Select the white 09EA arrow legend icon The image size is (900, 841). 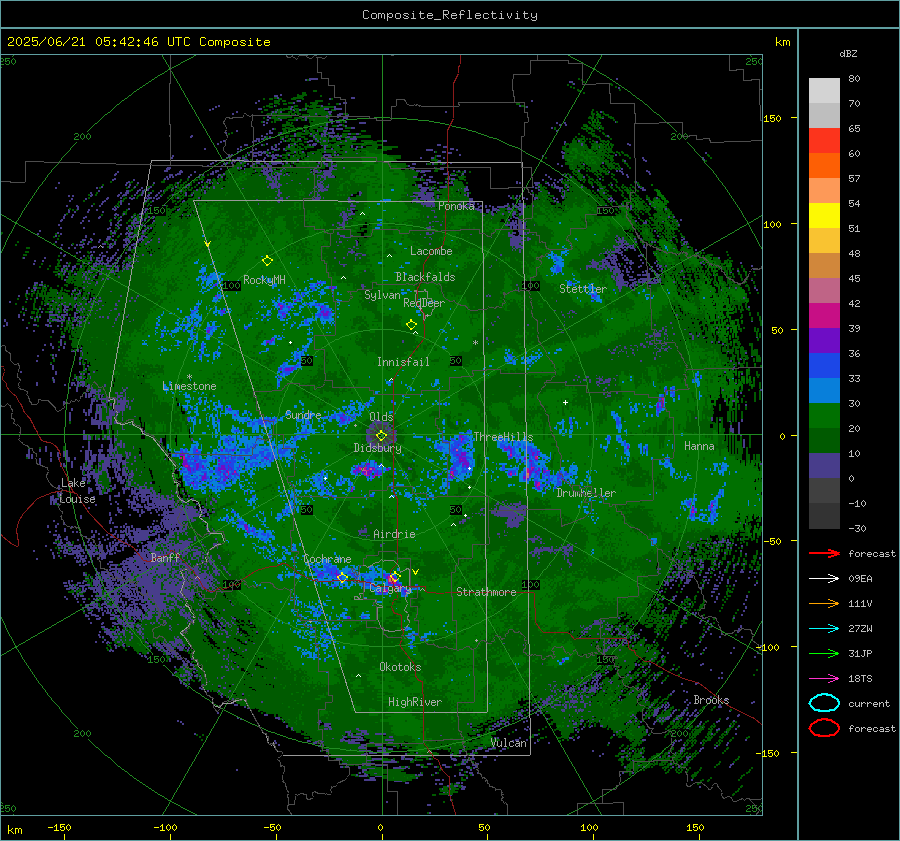(824, 579)
